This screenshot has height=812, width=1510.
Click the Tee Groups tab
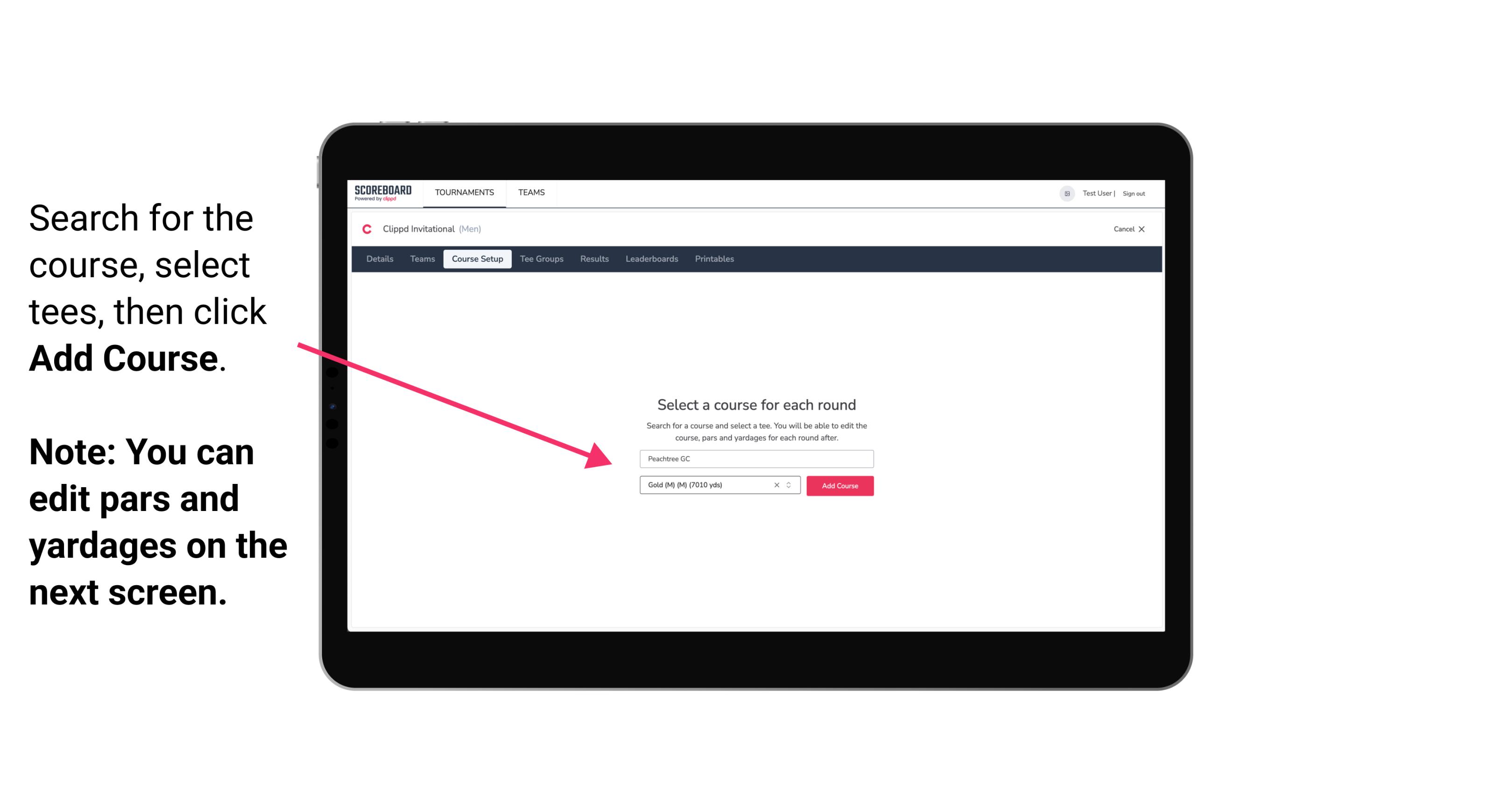point(540,259)
